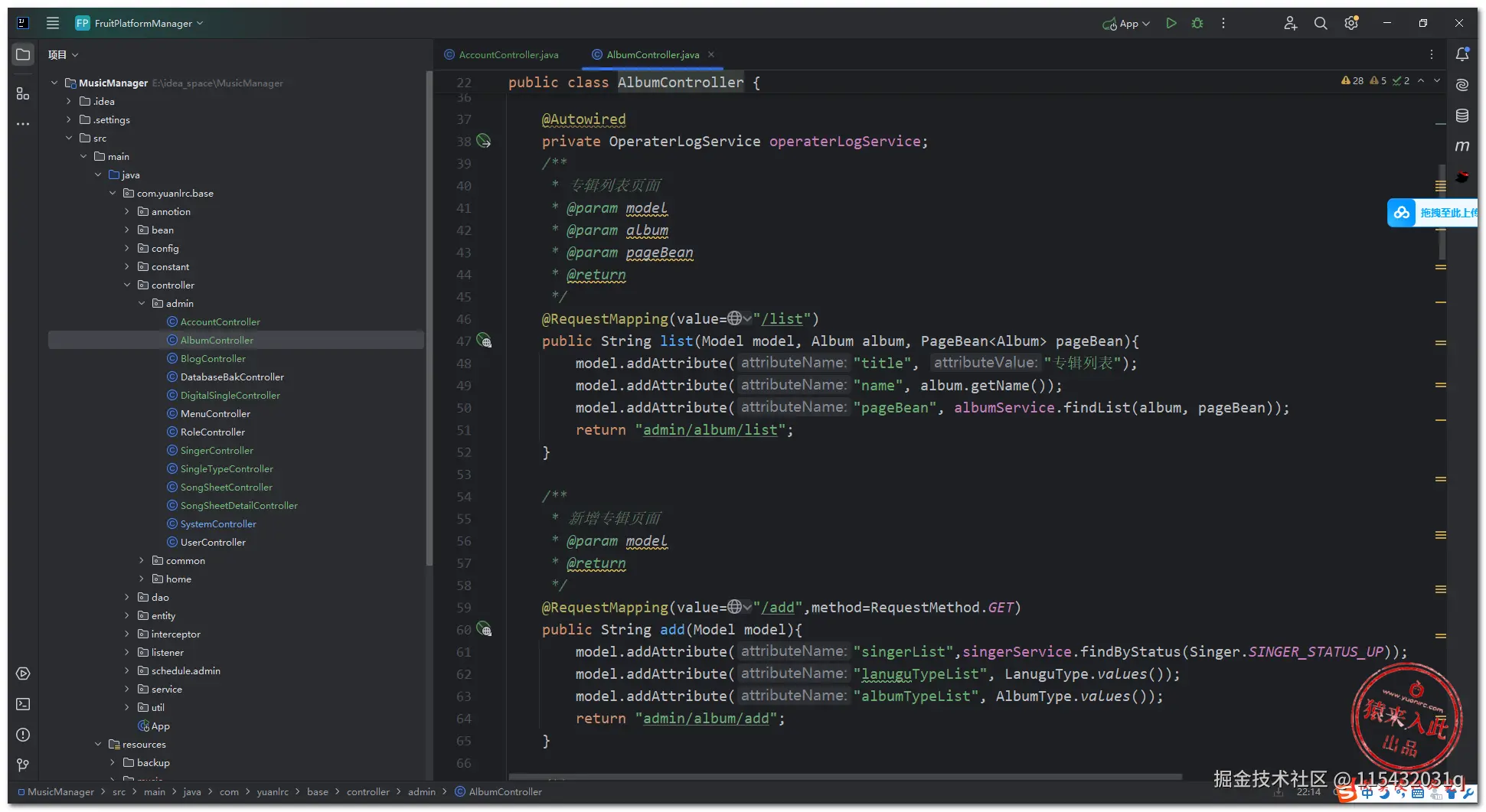Click line number 52 in the gutter
Screen dimensions: 1486x812
pos(464,452)
